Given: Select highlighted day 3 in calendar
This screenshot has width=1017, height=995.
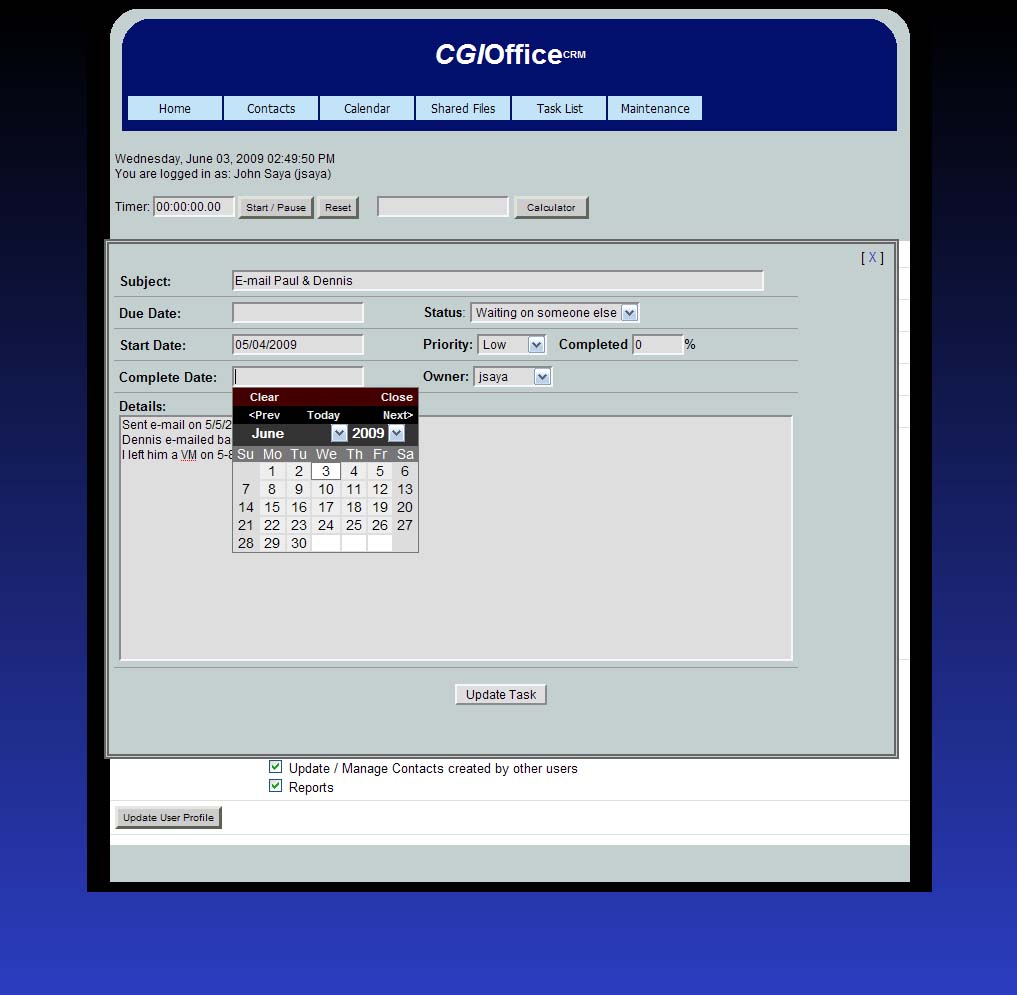Looking at the screenshot, I should click(x=326, y=472).
